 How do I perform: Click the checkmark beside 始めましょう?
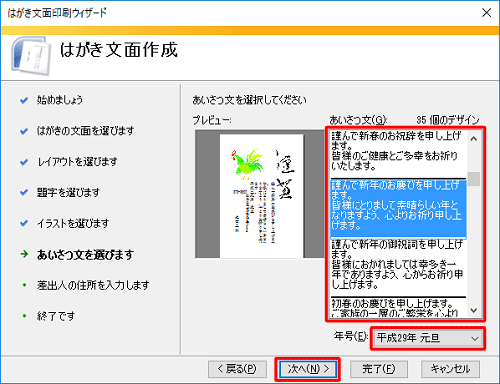[24, 100]
